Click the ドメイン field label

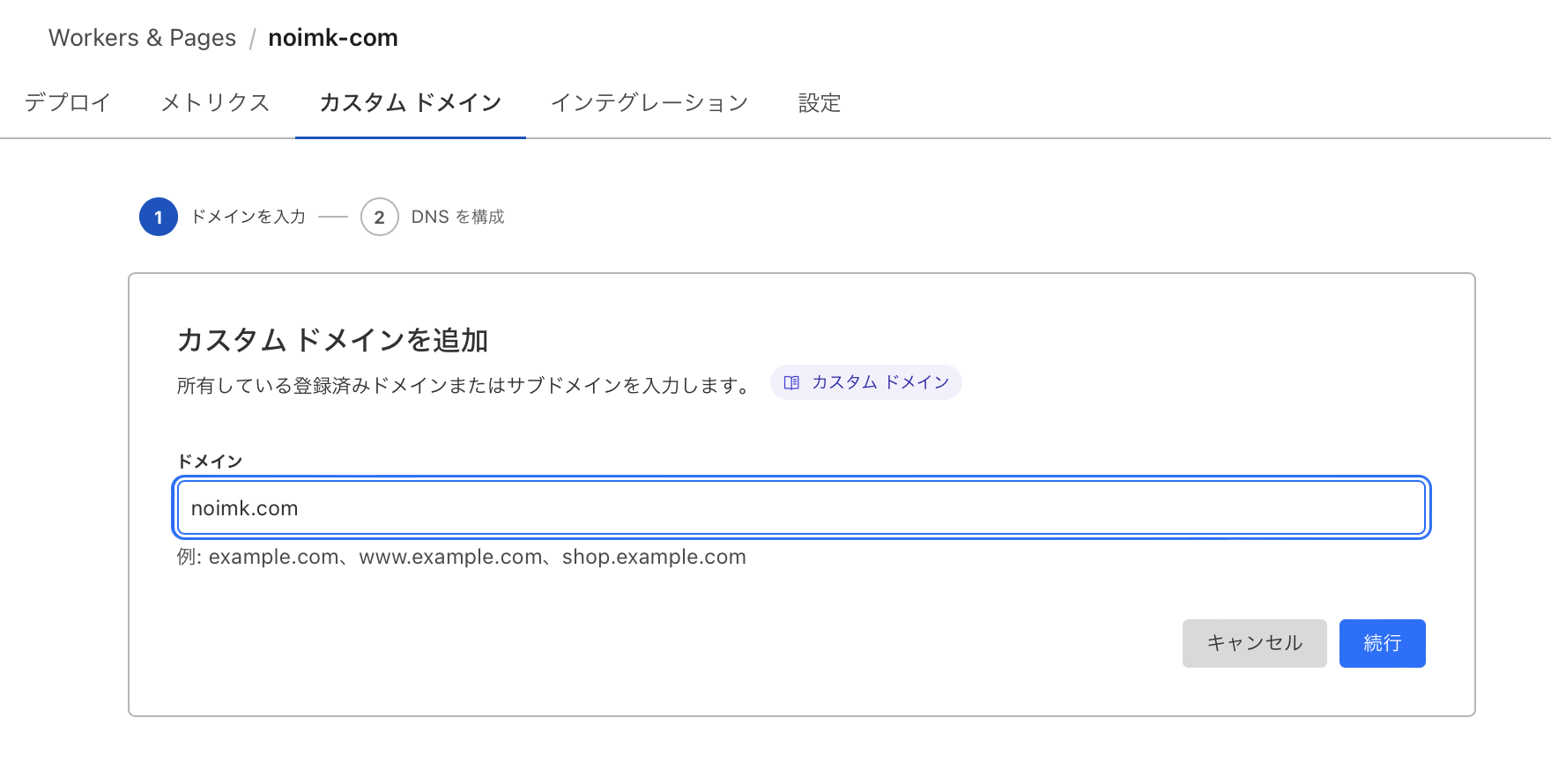pos(210,461)
